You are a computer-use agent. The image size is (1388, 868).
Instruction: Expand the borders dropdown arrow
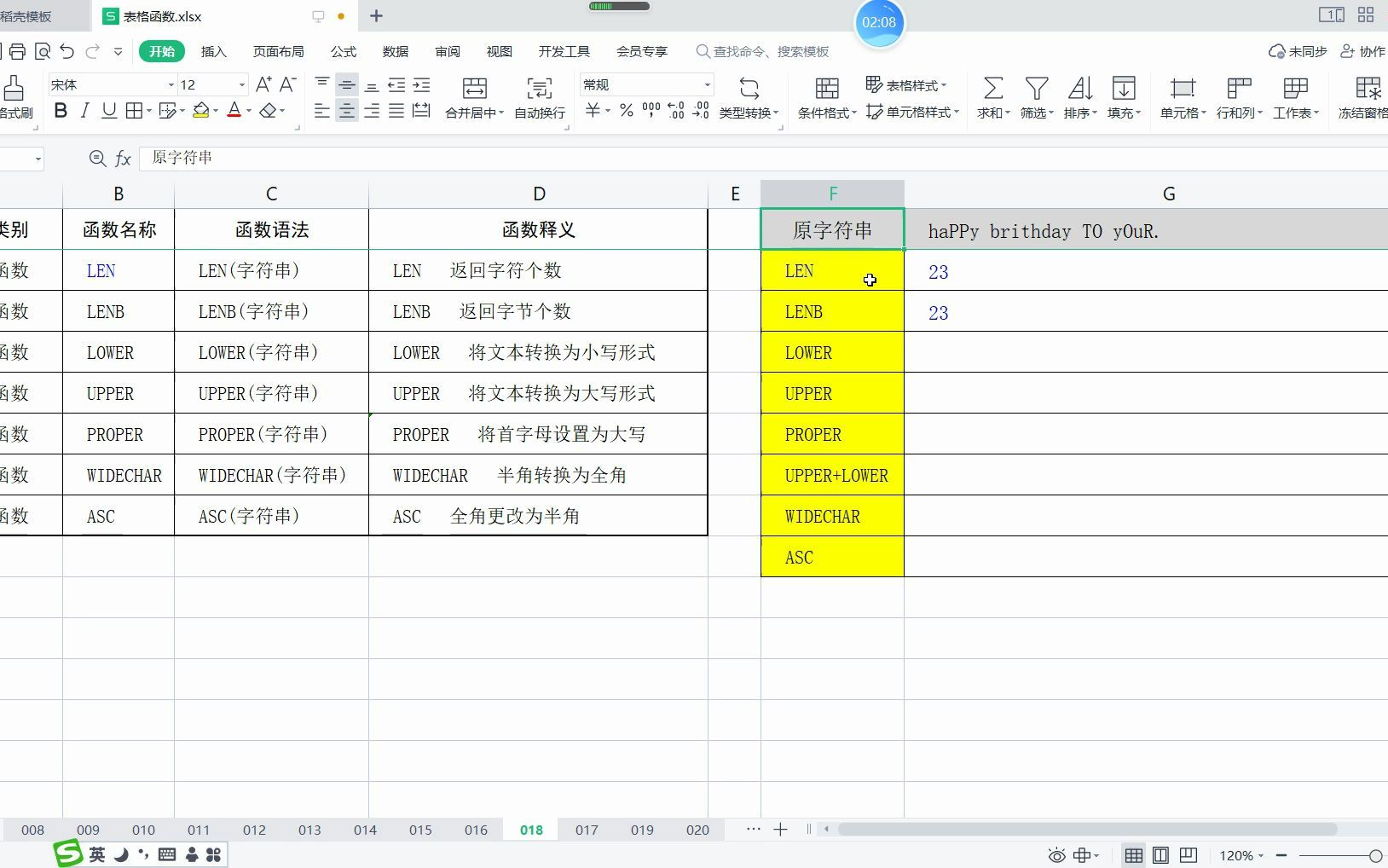(148, 111)
